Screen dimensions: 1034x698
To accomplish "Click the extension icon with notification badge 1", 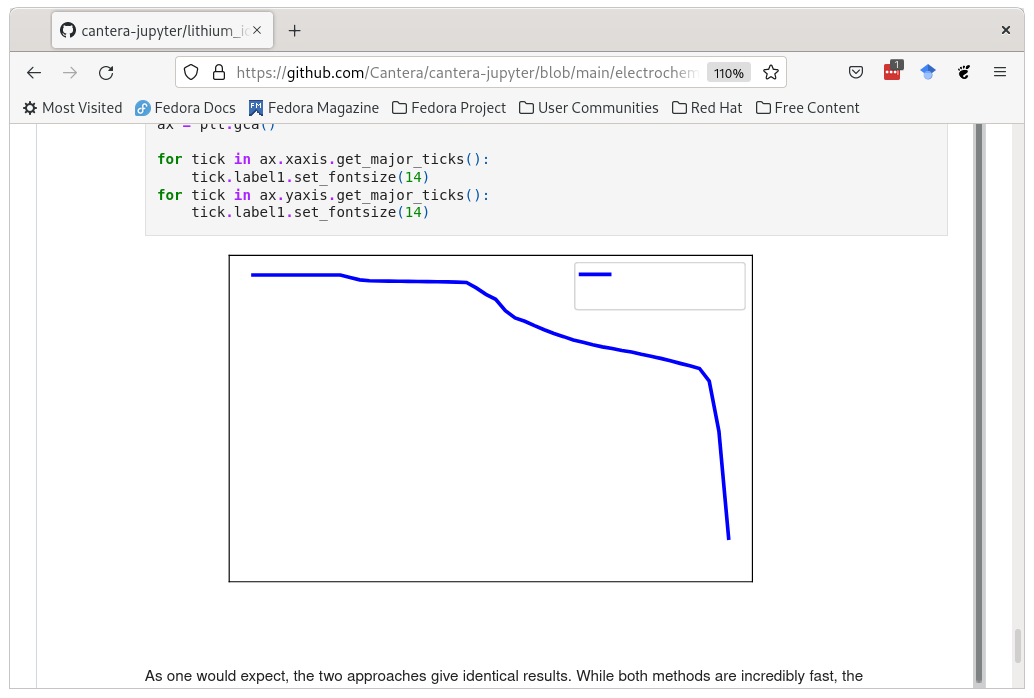I will point(892,72).
